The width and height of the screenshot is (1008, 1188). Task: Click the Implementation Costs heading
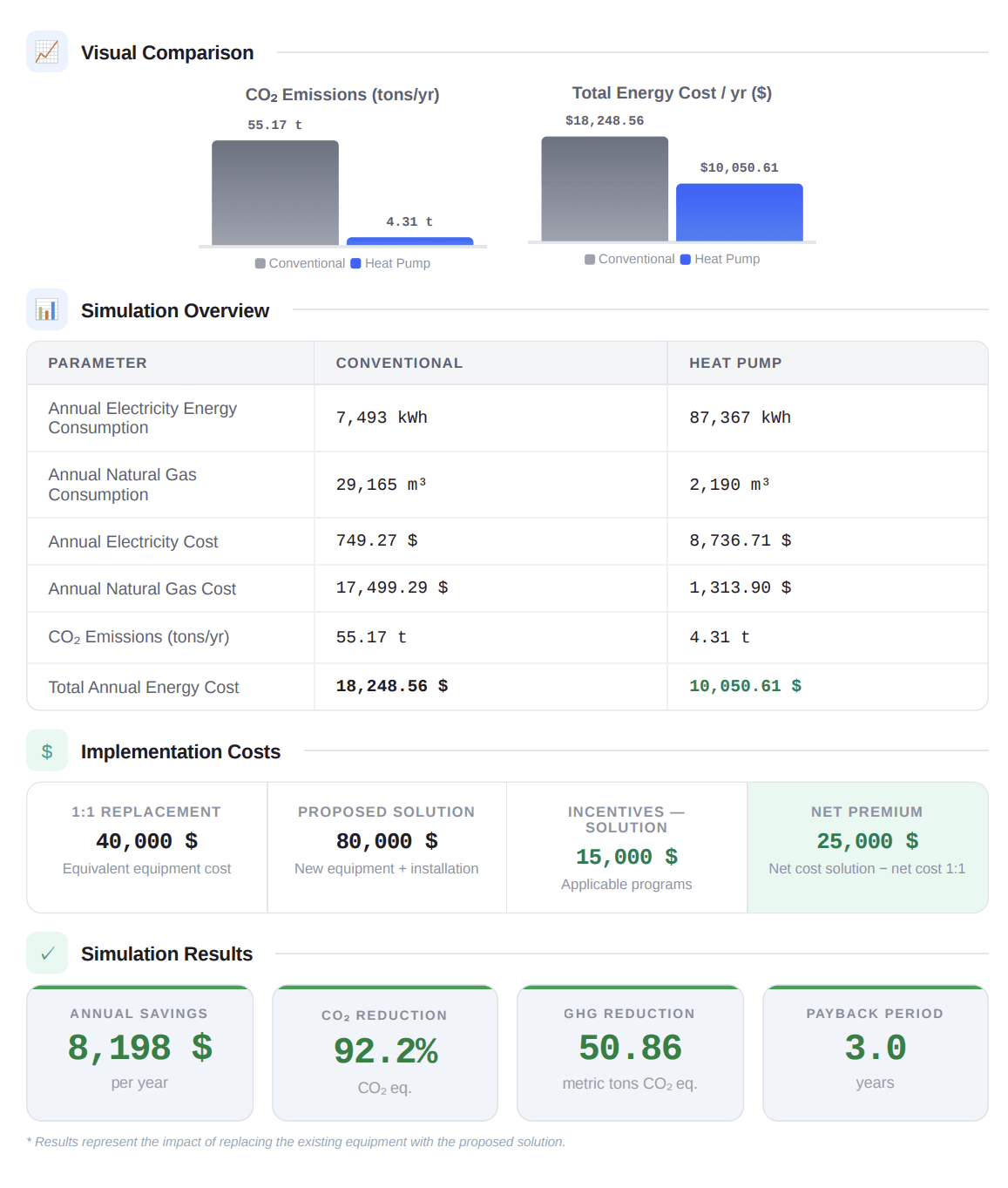pos(180,751)
